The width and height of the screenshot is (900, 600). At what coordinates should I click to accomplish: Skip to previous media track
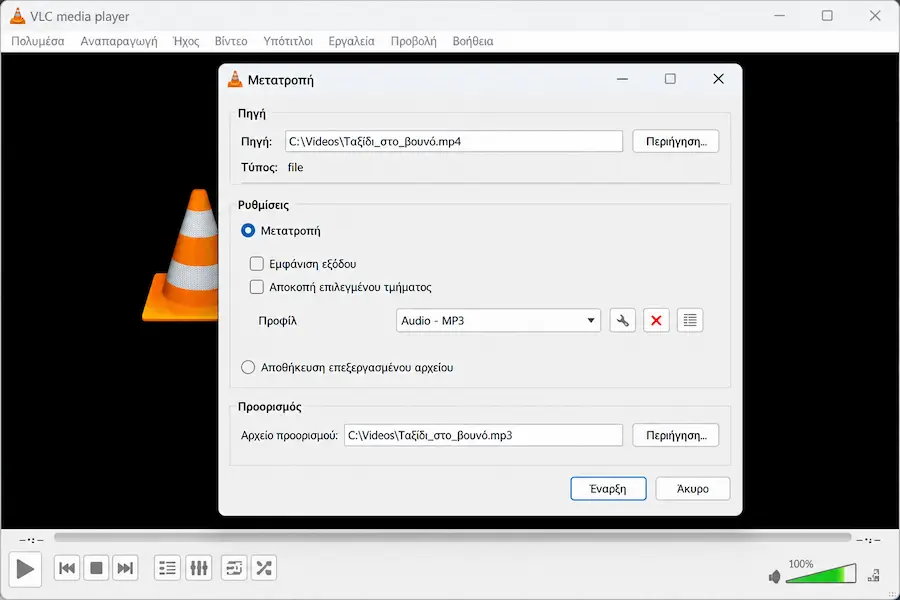tap(67, 568)
